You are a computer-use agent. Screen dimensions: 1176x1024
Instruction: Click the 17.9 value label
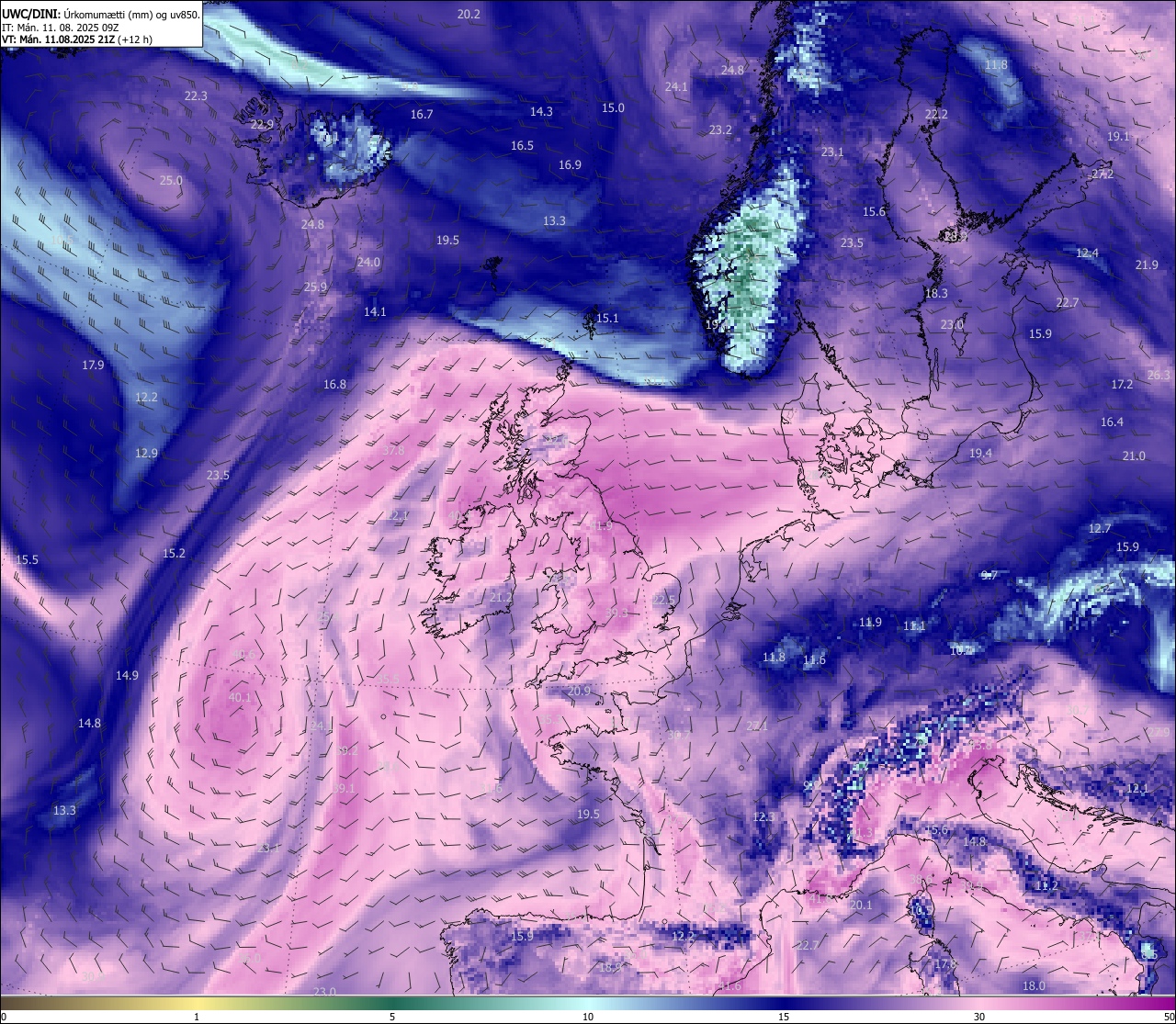point(93,366)
